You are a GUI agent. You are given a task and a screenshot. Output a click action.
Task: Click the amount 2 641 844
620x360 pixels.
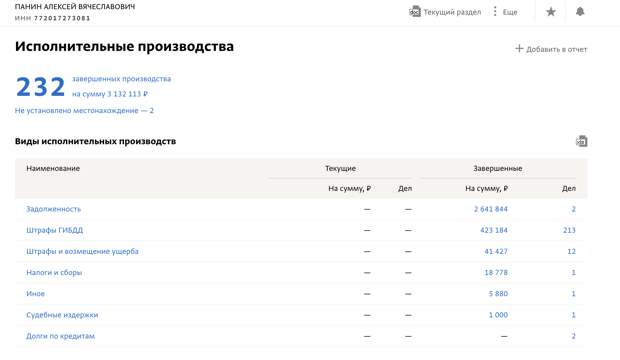[491, 209]
